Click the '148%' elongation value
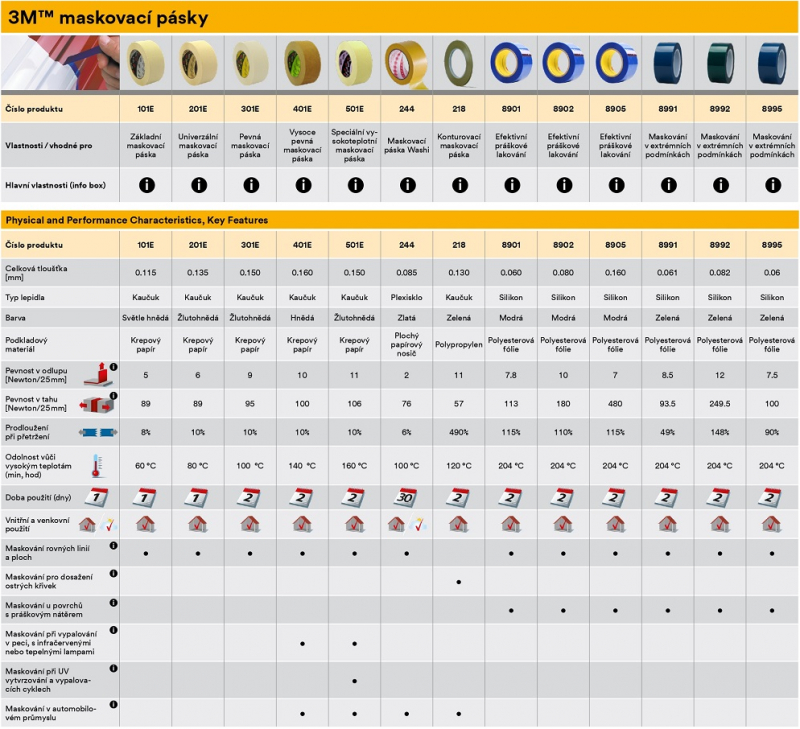The height and width of the screenshot is (729, 800). click(720, 433)
